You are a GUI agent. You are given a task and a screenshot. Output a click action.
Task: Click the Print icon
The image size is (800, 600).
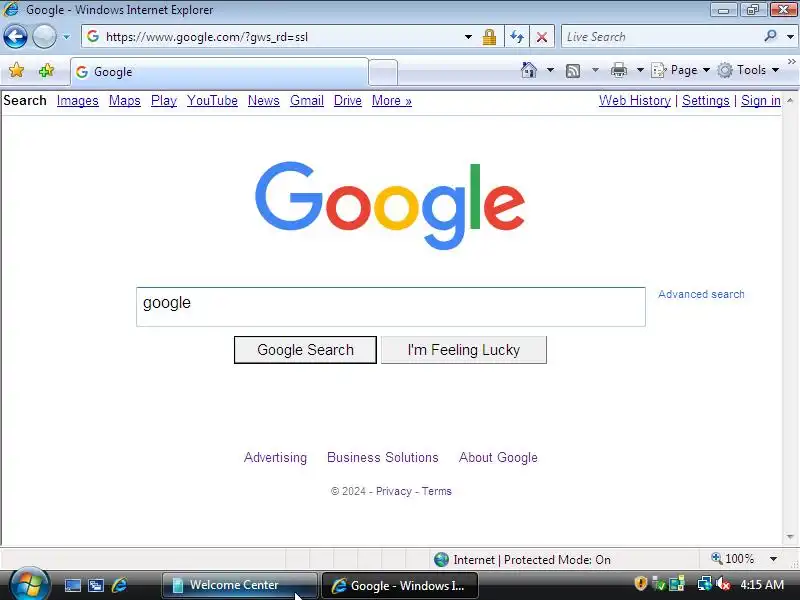(619, 70)
